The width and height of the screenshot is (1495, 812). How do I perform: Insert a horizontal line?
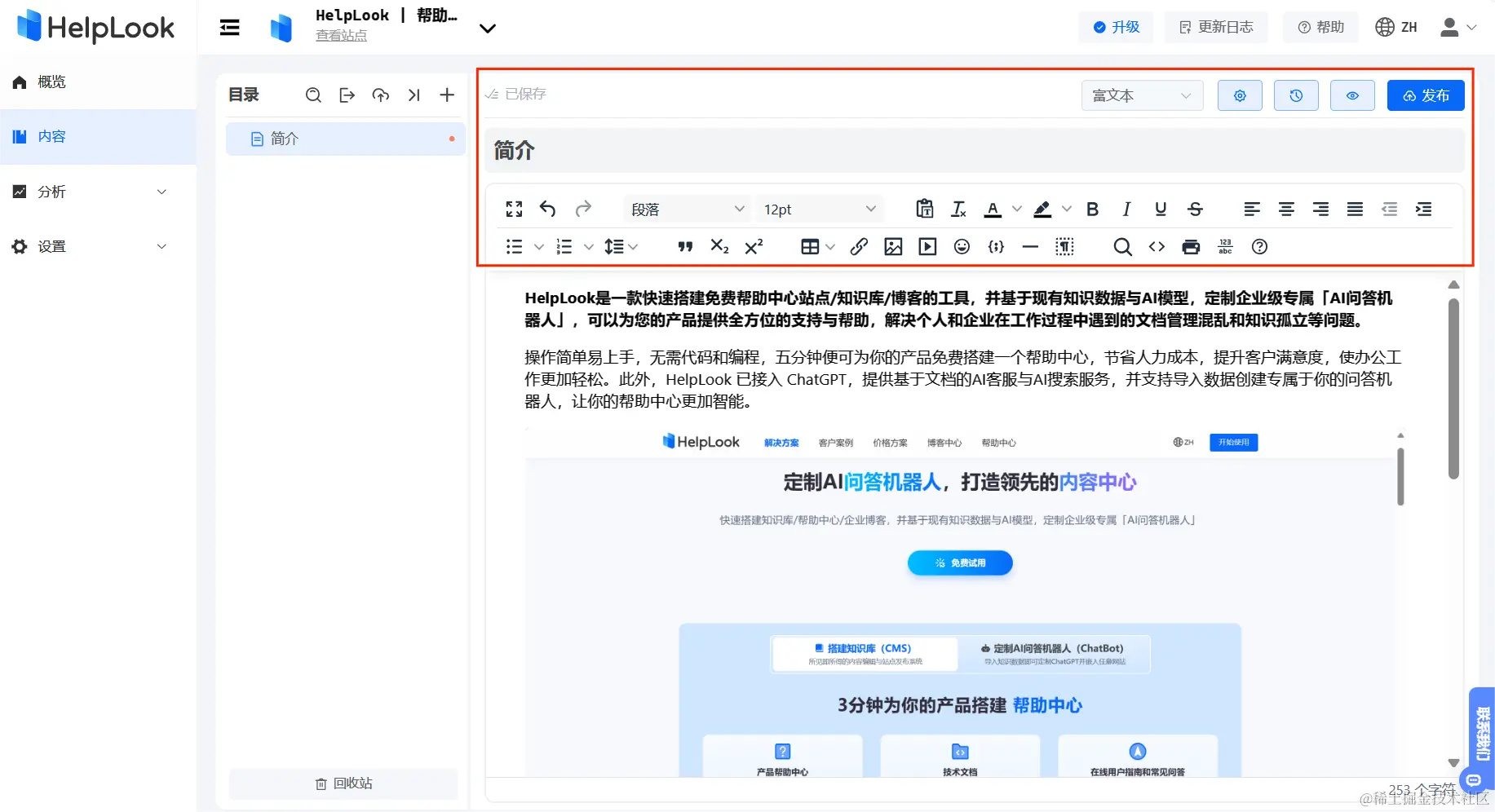pos(1030,247)
